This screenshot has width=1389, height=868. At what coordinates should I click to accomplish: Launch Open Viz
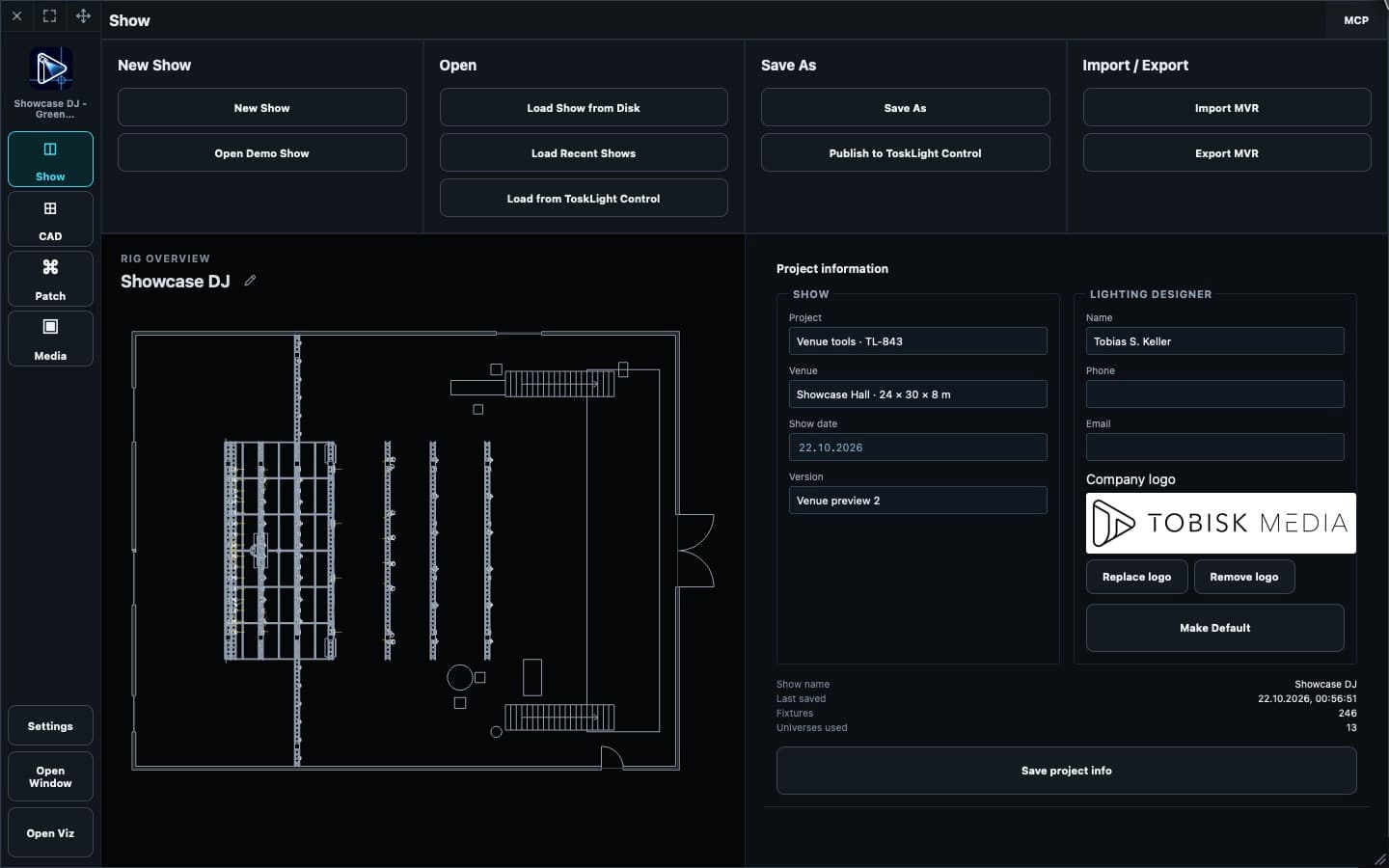point(50,833)
